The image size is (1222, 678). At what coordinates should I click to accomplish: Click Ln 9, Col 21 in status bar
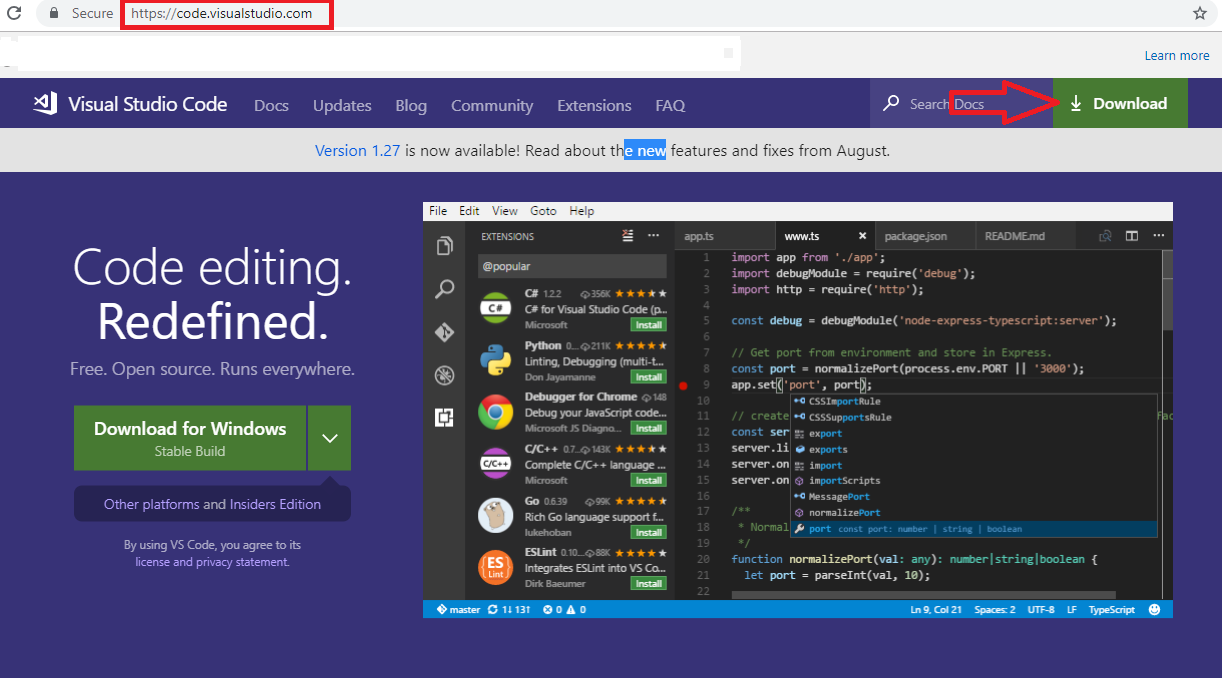936,609
